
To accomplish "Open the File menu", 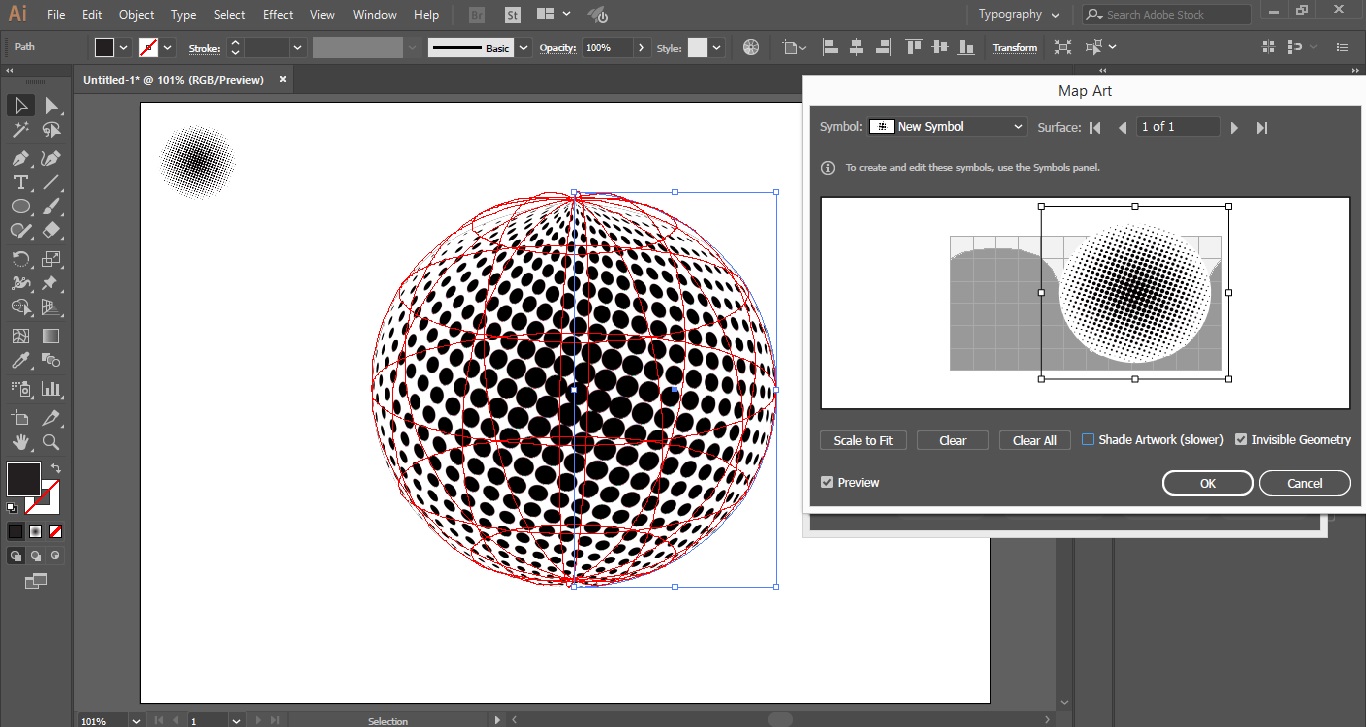I will pyautogui.click(x=56, y=15).
